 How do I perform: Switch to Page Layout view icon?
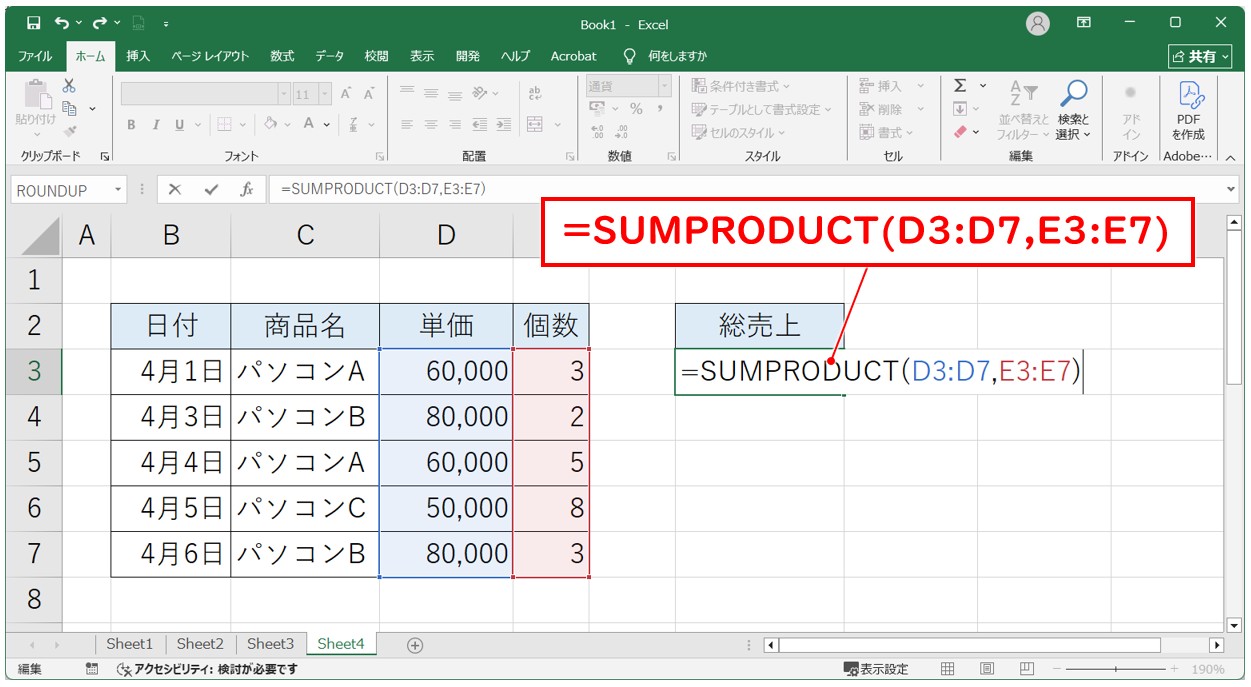987,669
